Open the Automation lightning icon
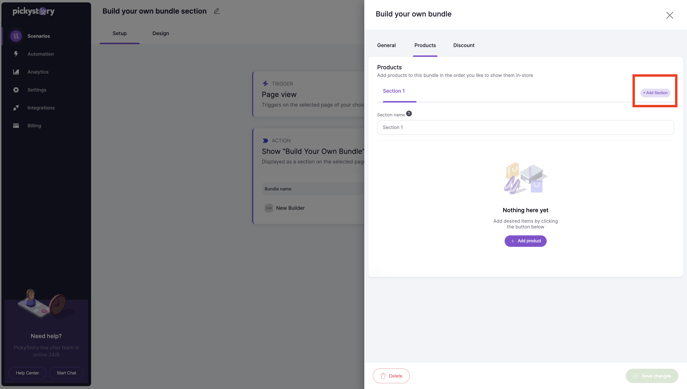Screen dimensions: 687x389 point(16,54)
